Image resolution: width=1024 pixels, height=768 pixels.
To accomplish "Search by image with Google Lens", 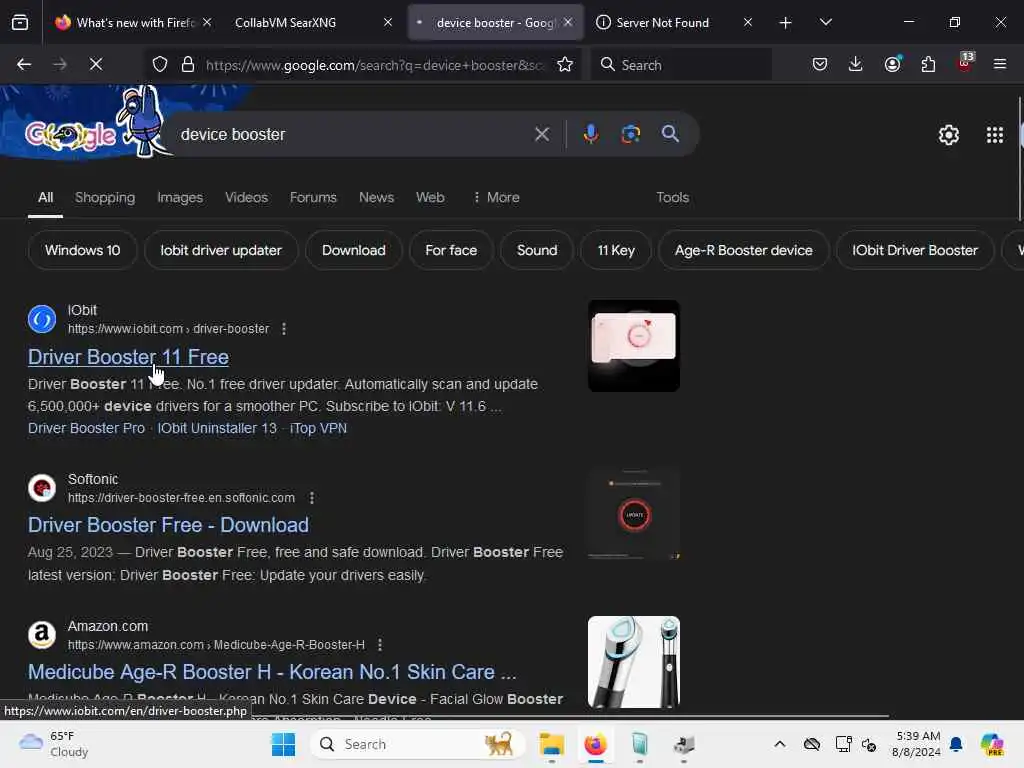I will [x=630, y=134].
